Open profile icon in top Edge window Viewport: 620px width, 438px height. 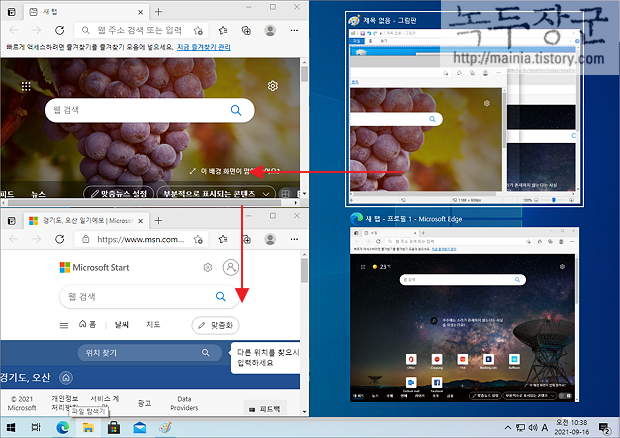click(270, 30)
